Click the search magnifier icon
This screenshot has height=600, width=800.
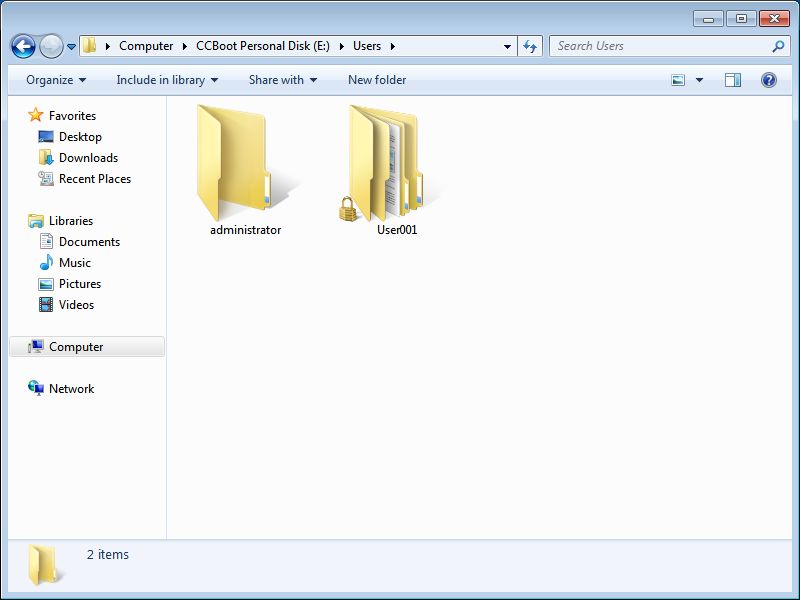[779, 46]
